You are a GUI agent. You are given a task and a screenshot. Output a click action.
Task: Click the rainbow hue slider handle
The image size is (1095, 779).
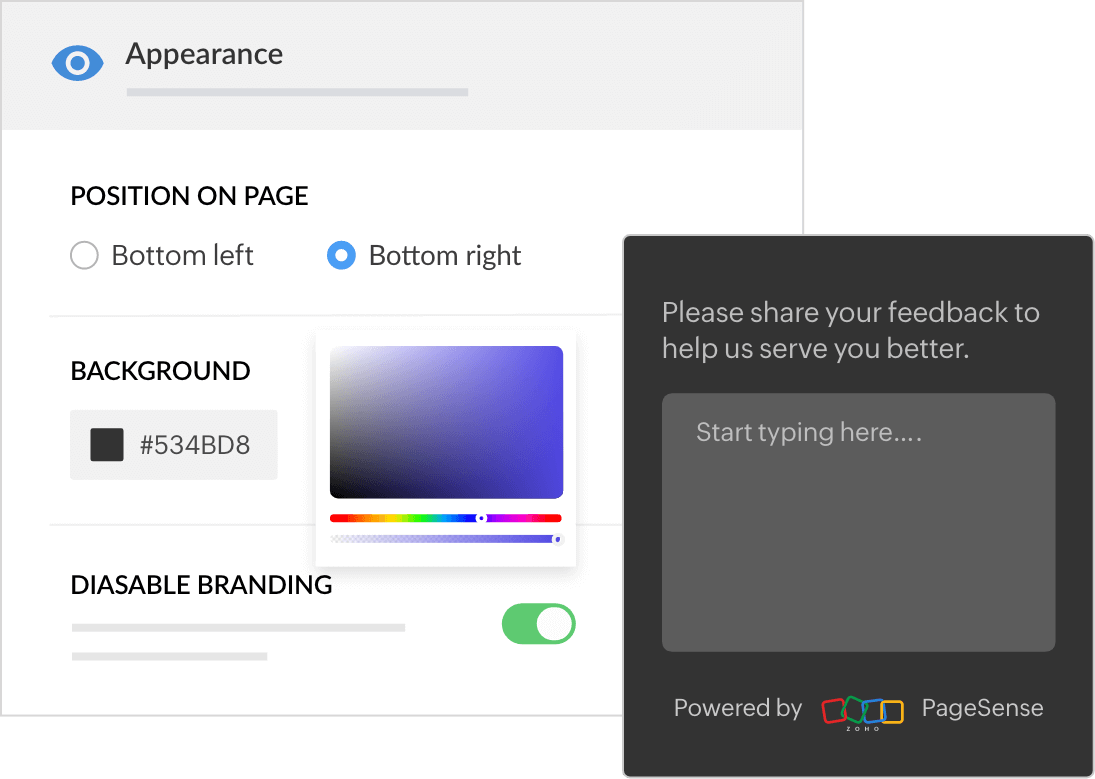point(481,518)
